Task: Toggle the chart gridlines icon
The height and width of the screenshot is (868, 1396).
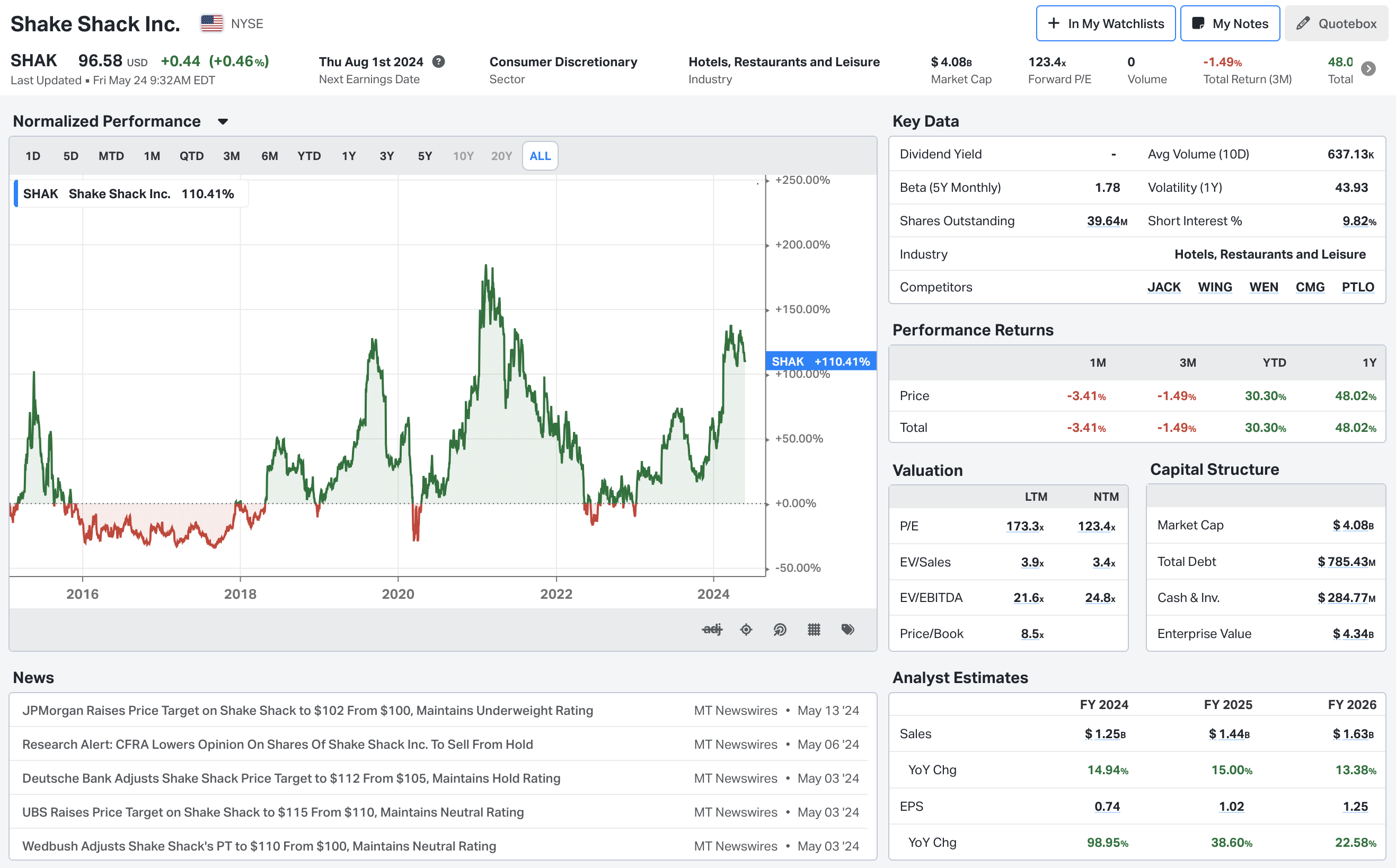Action: (814, 629)
